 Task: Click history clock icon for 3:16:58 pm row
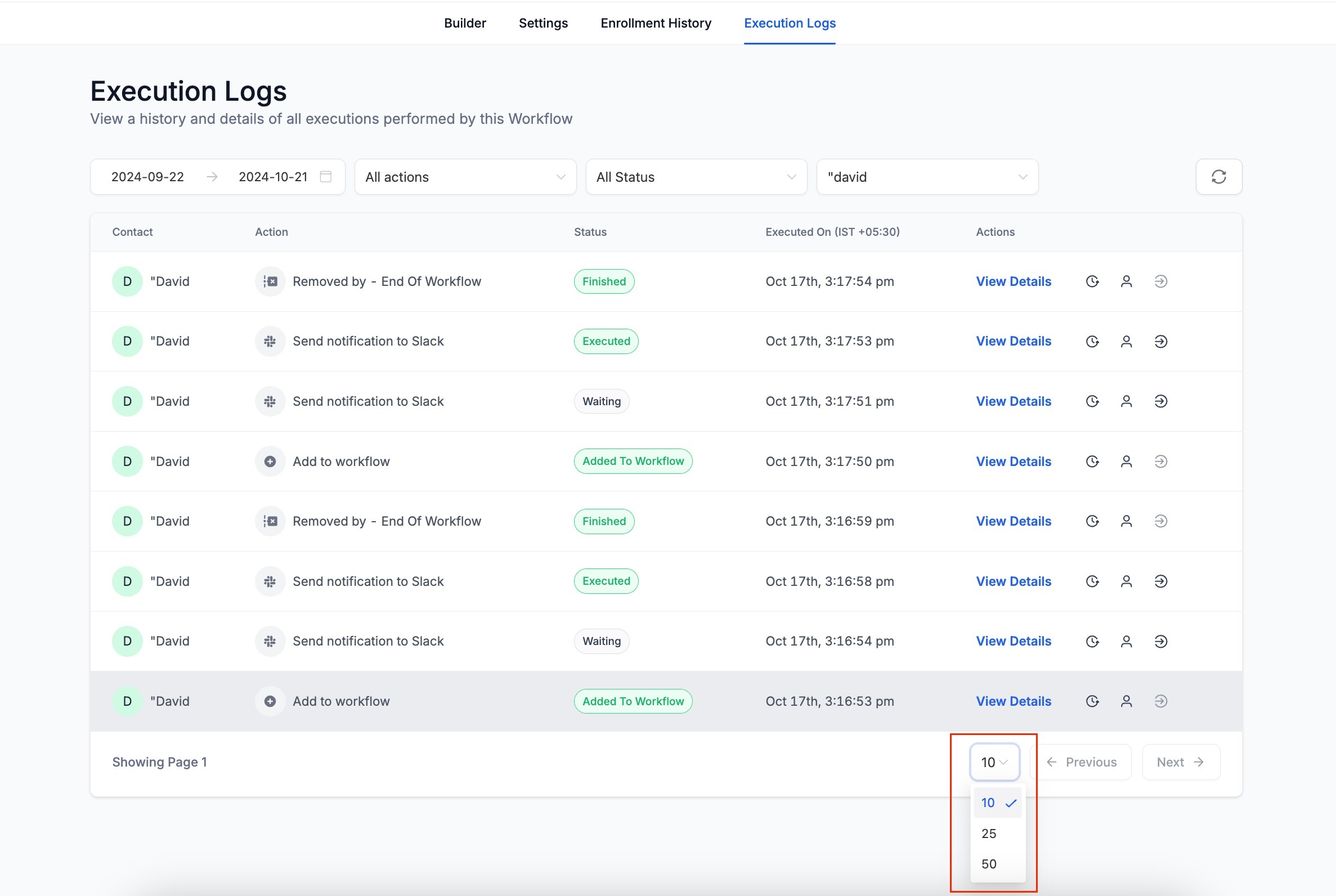tap(1092, 581)
